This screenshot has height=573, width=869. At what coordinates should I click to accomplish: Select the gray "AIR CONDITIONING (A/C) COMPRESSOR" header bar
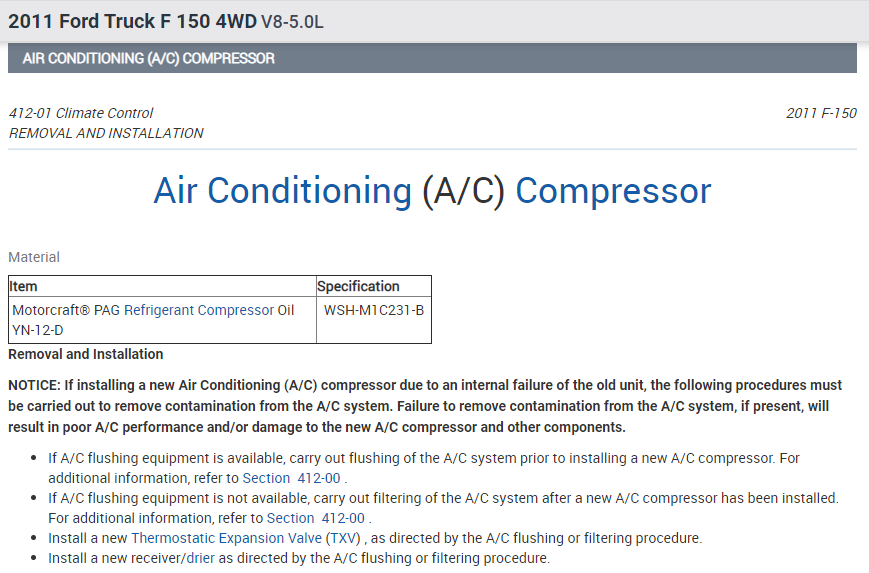coord(432,58)
